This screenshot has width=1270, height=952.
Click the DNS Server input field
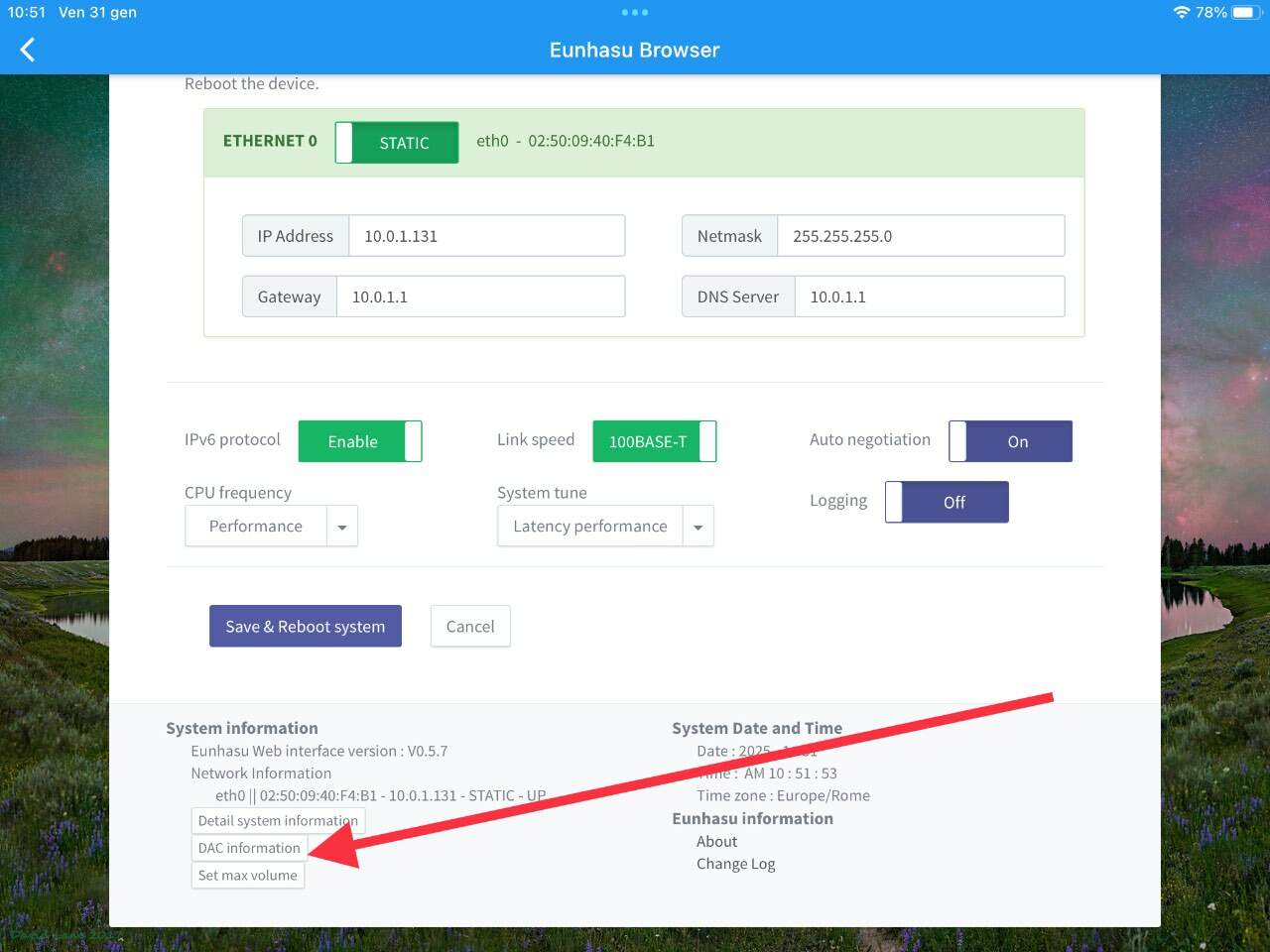tap(930, 297)
